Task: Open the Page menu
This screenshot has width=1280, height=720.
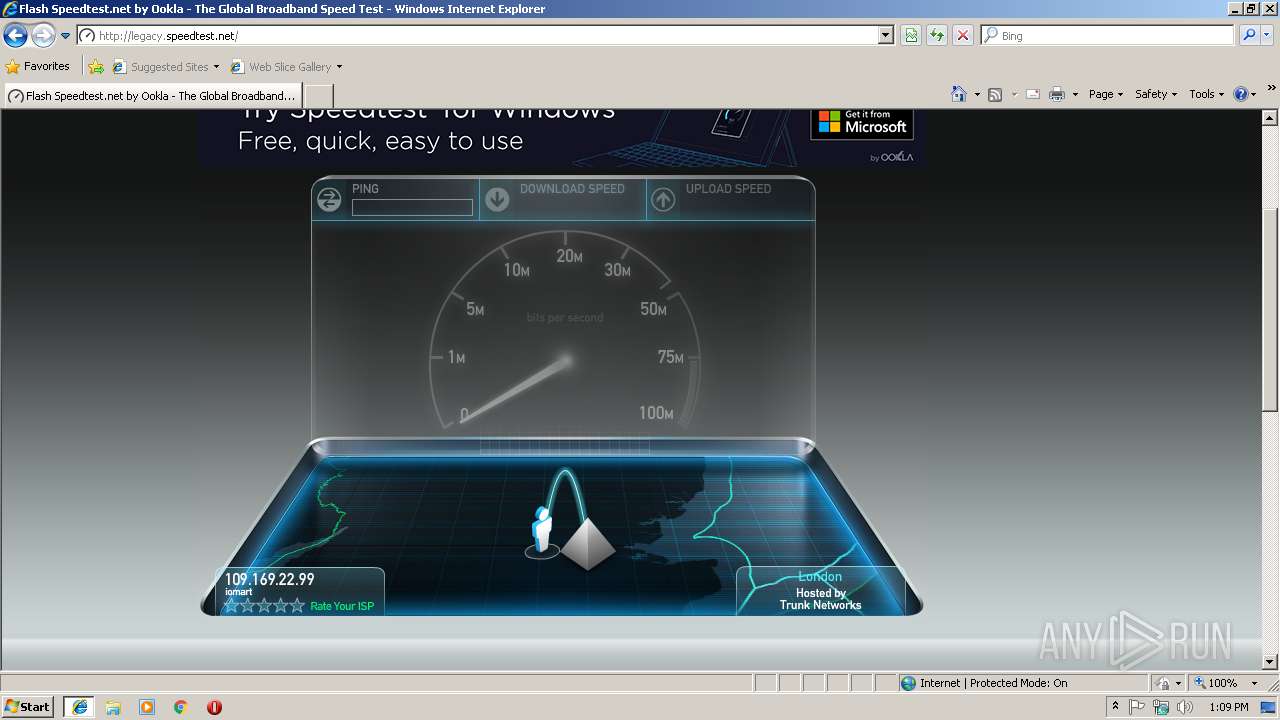Action: tap(1106, 94)
